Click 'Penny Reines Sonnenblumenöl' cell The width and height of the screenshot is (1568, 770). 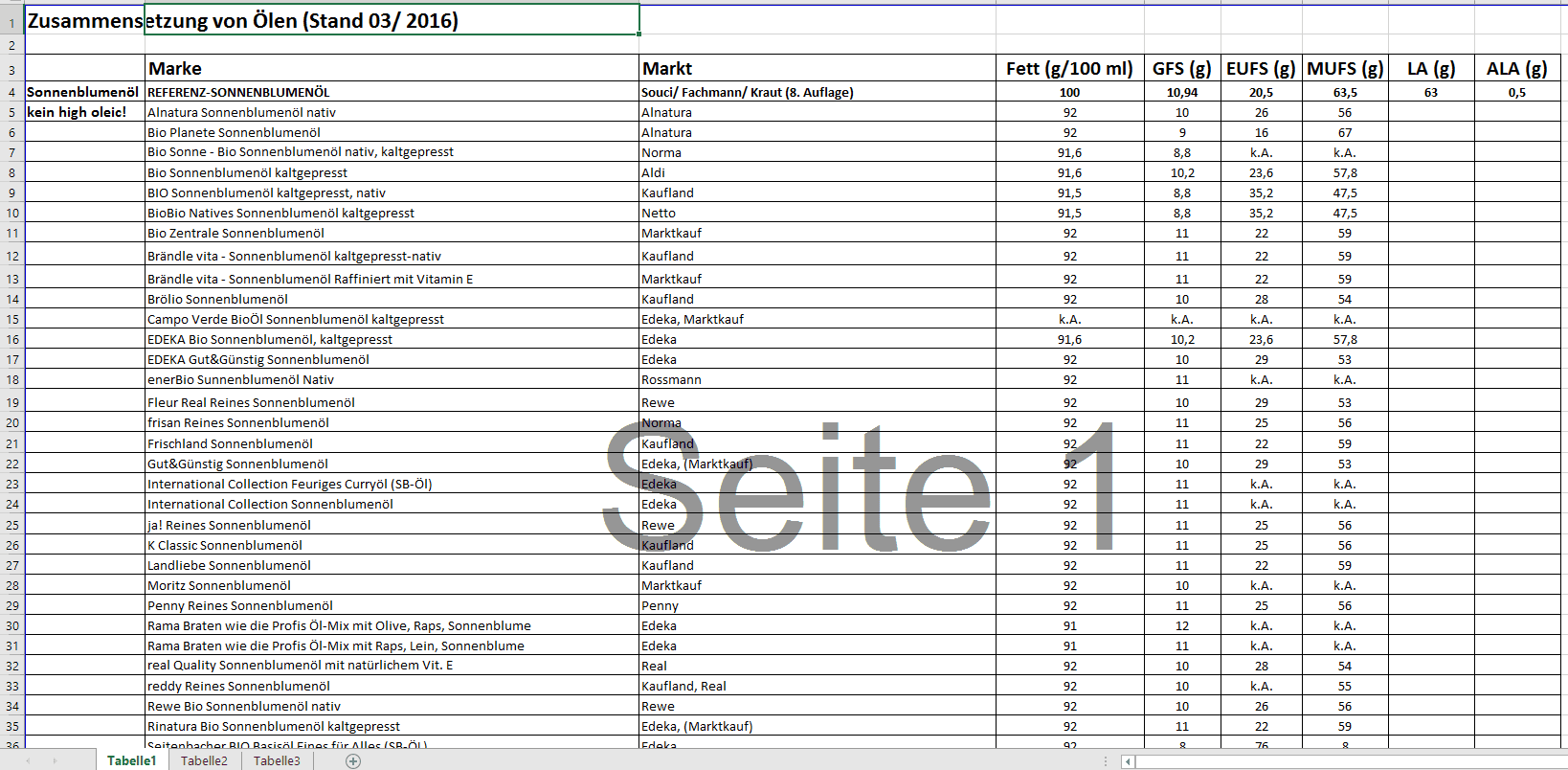click(392, 605)
